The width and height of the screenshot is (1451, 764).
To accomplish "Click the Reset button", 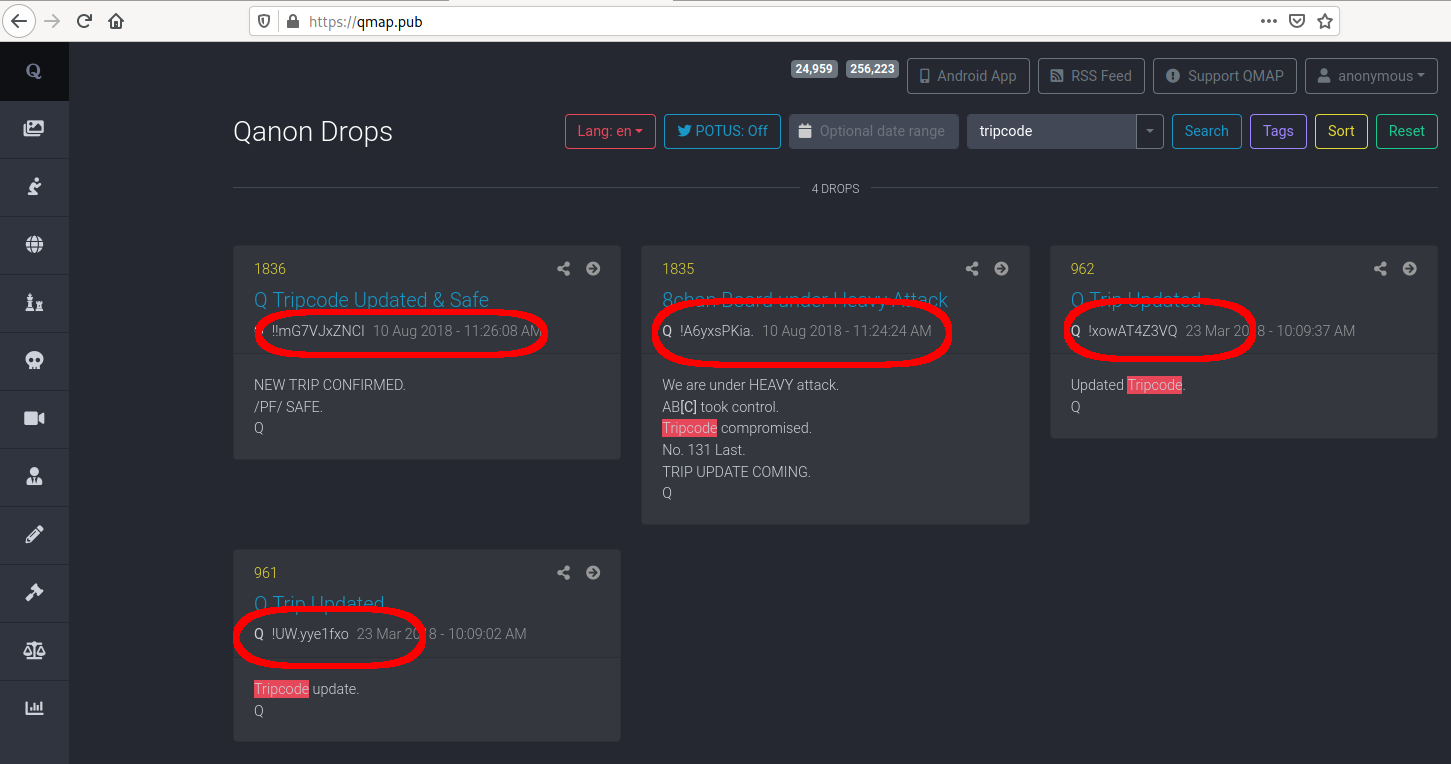I will click(x=1407, y=131).
